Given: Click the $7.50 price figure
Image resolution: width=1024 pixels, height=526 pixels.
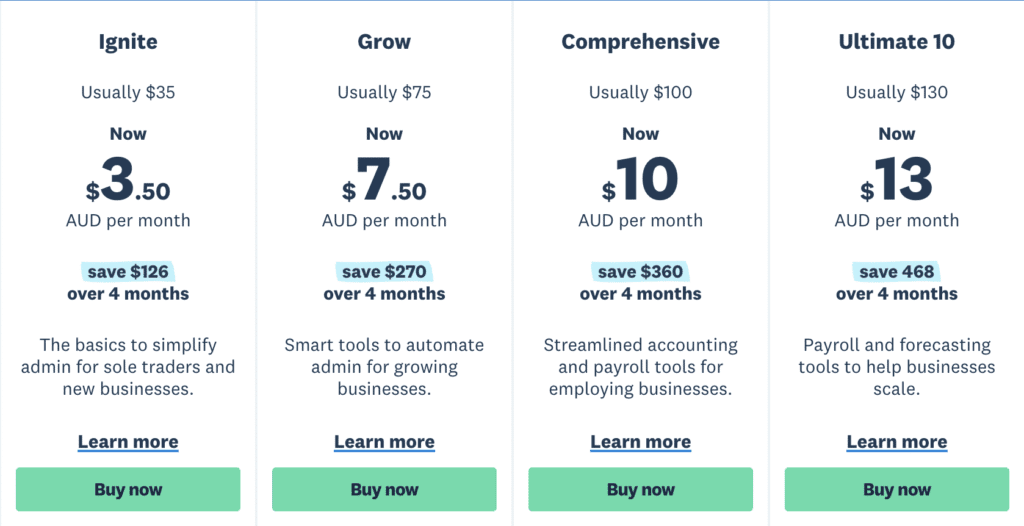Looking at the screenshot, I should pyautogui.click(x=384, y=180).
